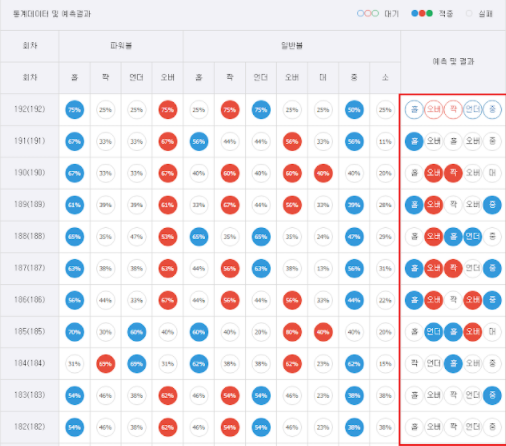Viewport: 506px width, 446px height.
Task: Select the blue 중 result circle in round 183
Action: point(492,395)
